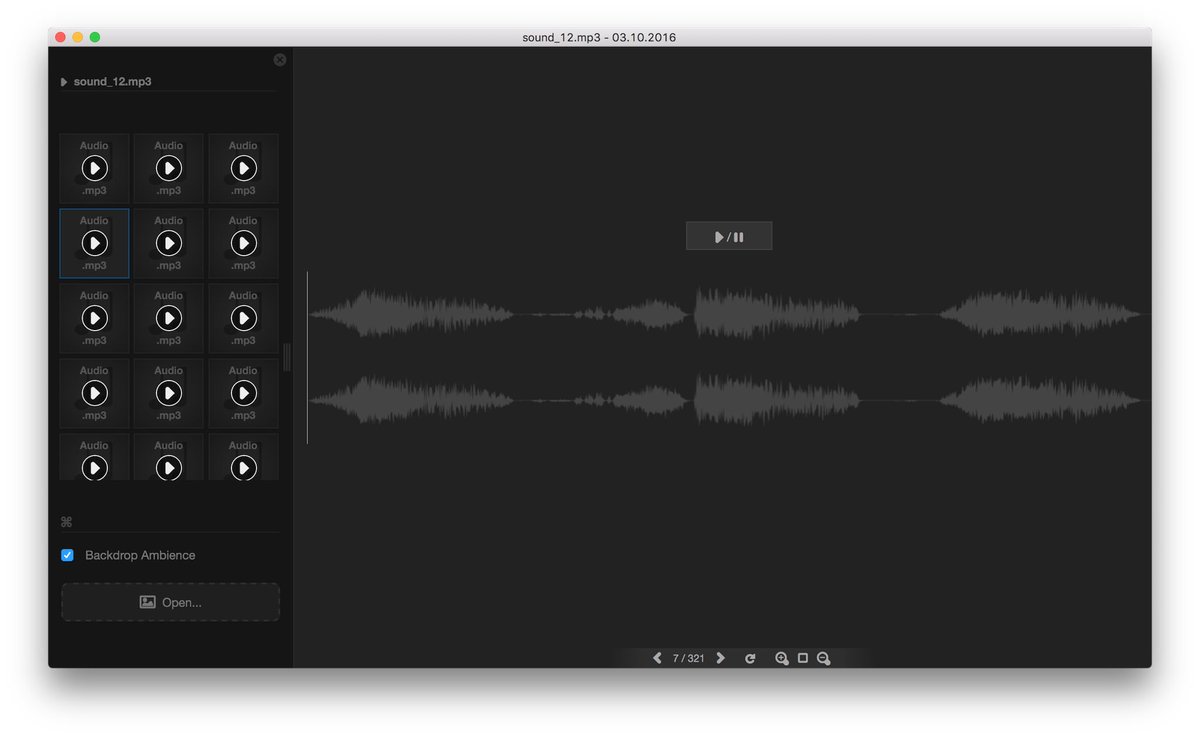Click zoom out icon at bottom toolbar
The height and width of the screenshot is (737, 1200).
824,658
